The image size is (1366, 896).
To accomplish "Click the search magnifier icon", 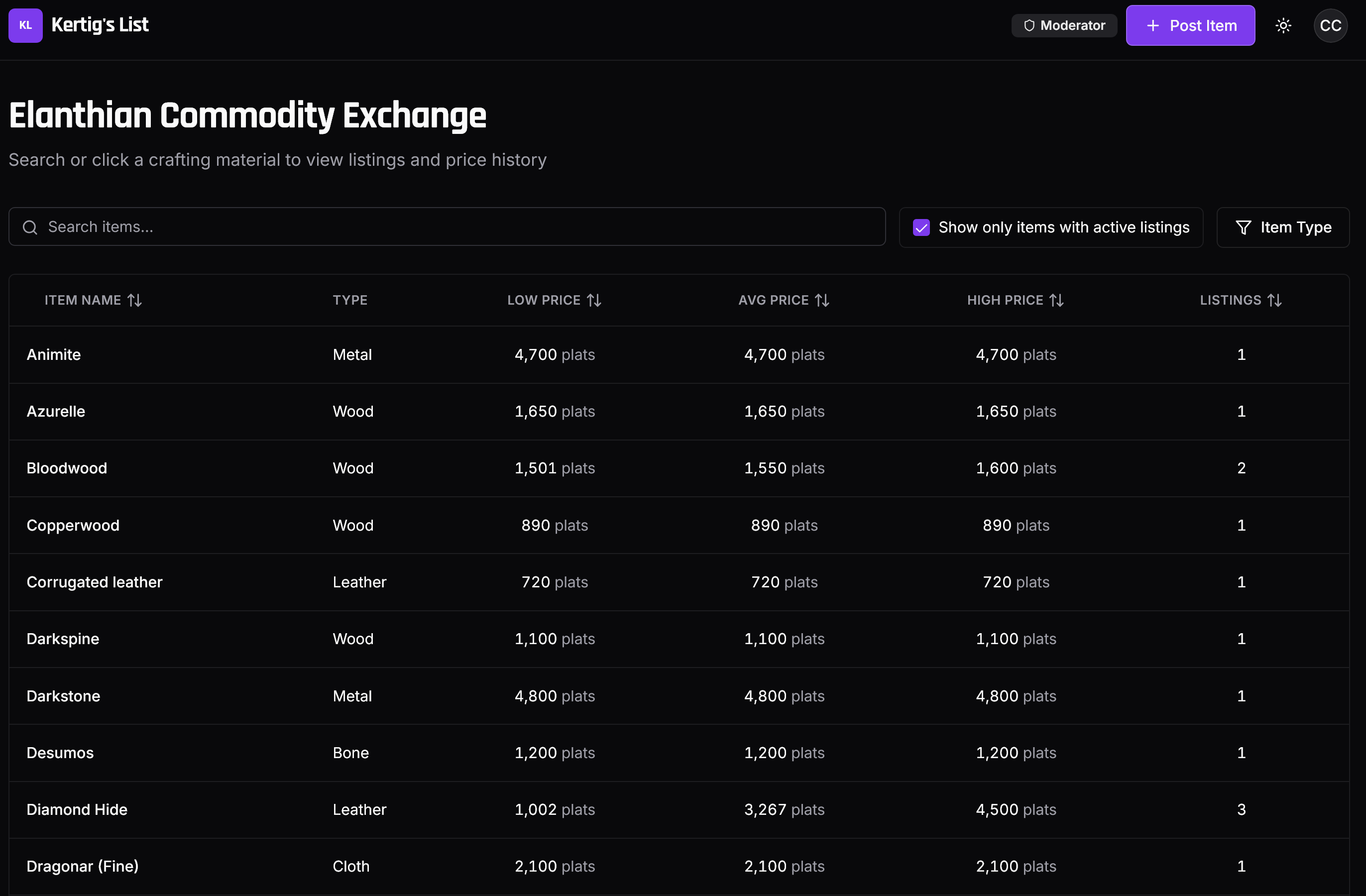I will [30, 227].
